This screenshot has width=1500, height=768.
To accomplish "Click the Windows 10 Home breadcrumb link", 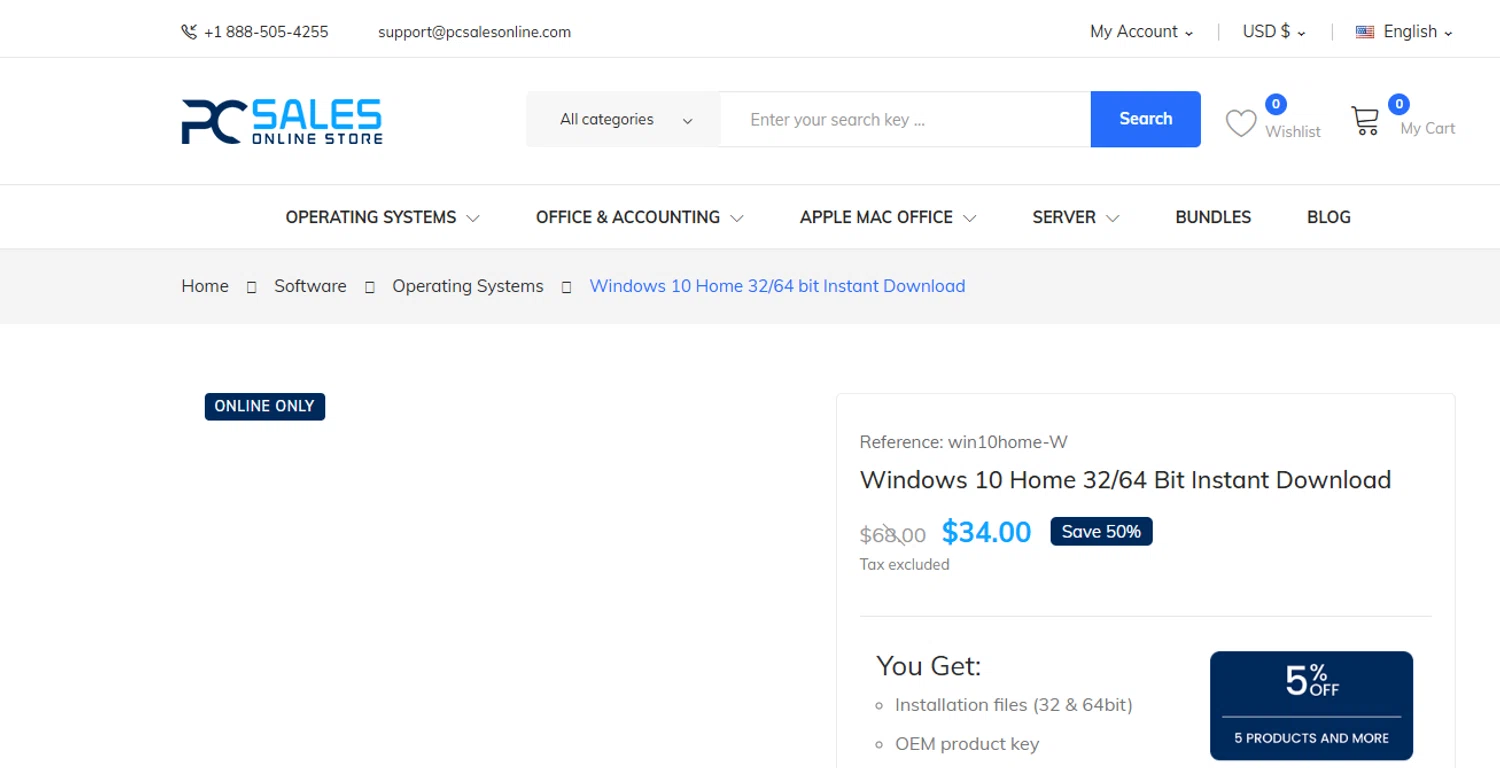I will click(x=777, y=286).
